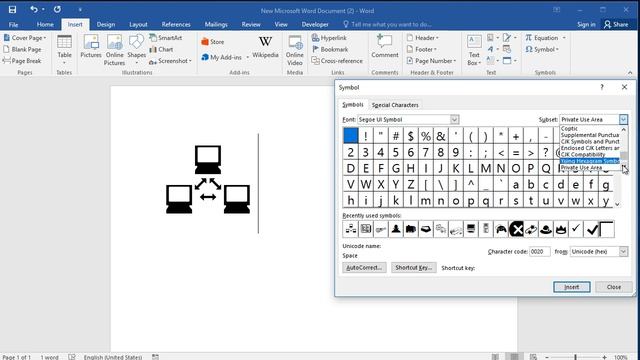
Task: Switch to the Design ribbon tab
Action: (x=106, y=24)
